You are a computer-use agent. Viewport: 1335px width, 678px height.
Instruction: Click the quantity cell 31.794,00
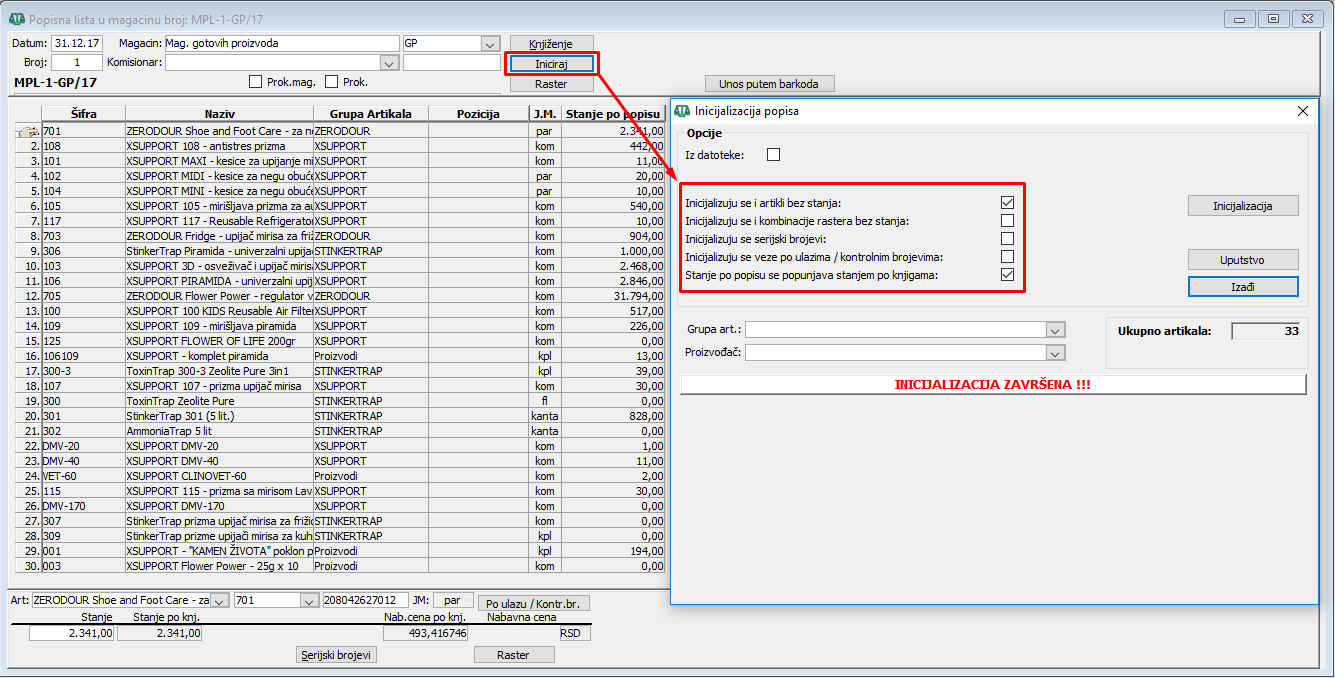click(613, 296)
